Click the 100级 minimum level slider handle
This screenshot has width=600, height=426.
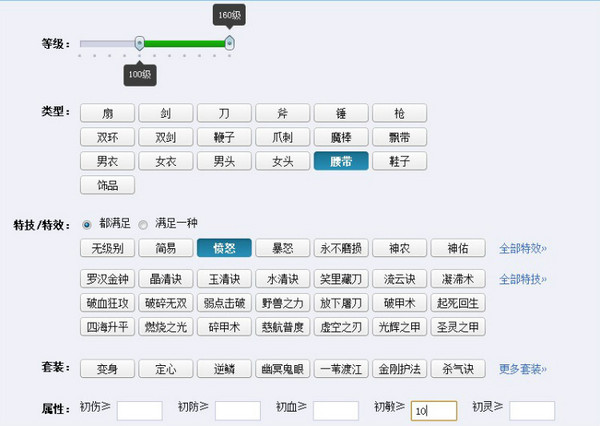140,43
